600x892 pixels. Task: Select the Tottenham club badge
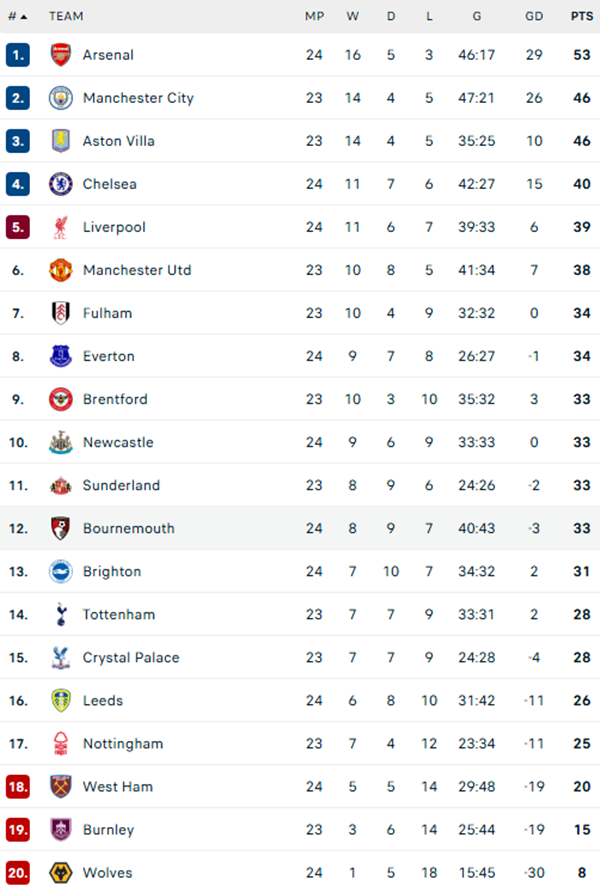pyautogui.click(x=60, y=614)
